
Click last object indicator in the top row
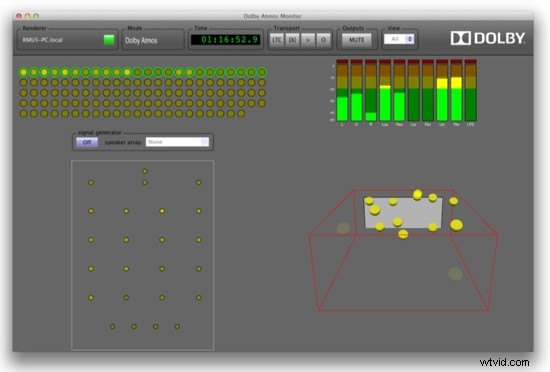262,72
